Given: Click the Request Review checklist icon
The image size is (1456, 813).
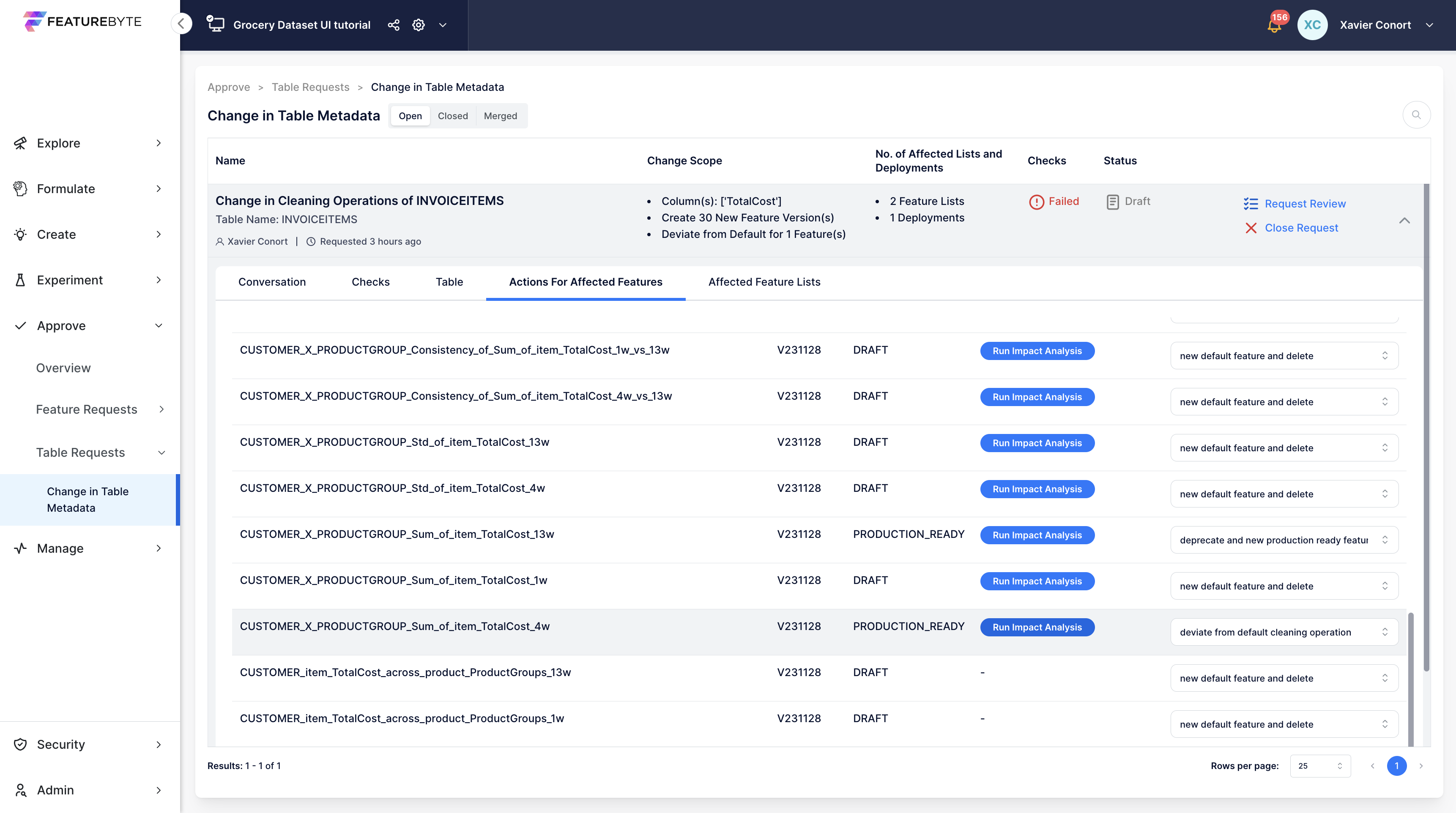Looking at the screenshot, I should click(x=1250, y=204).
